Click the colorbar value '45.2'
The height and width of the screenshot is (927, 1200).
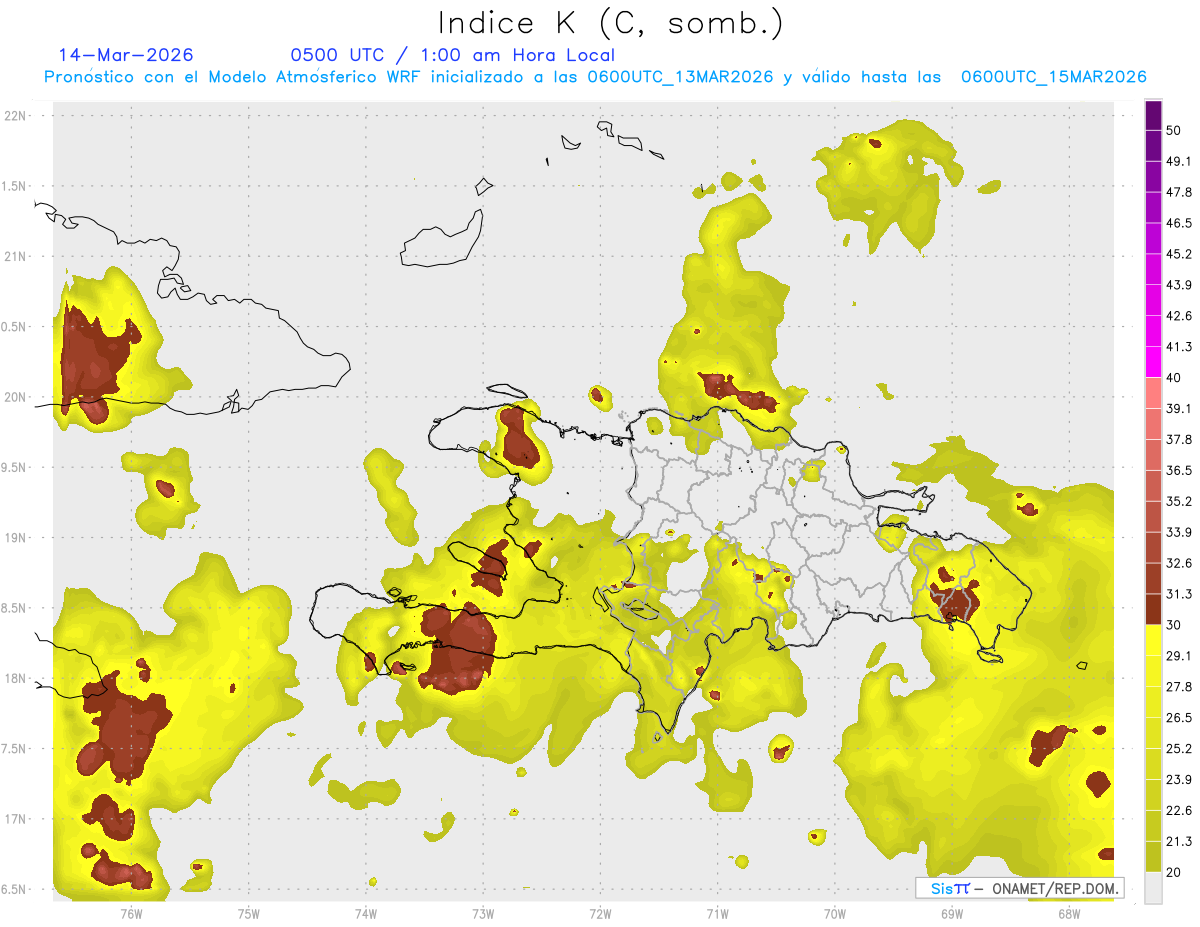click(1178, 254)
